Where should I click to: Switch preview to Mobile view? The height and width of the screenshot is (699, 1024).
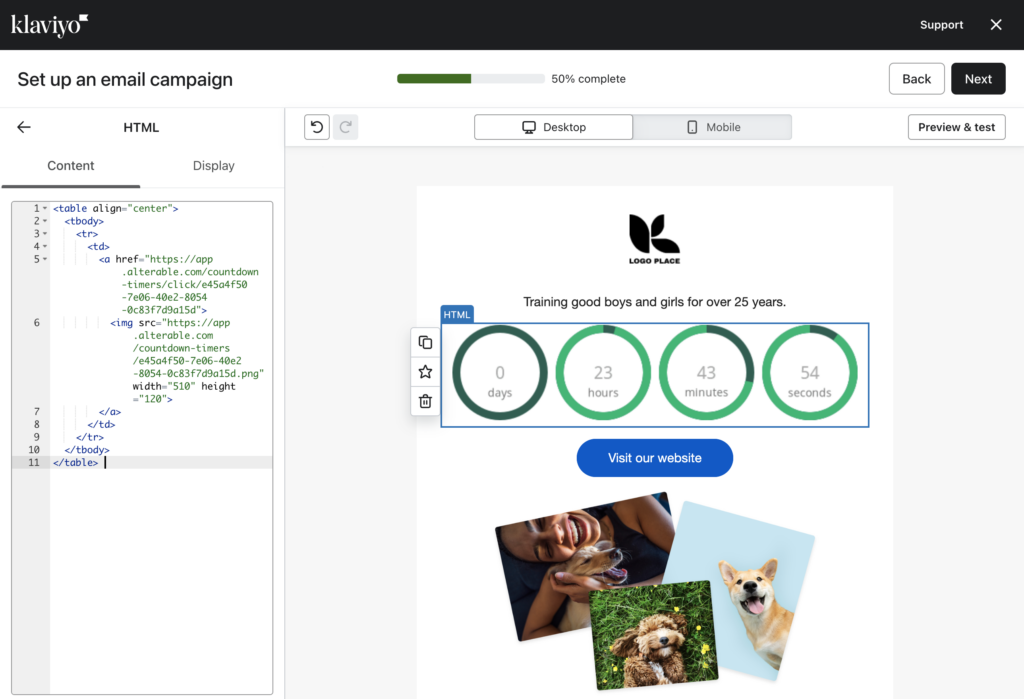click(712, 127)
